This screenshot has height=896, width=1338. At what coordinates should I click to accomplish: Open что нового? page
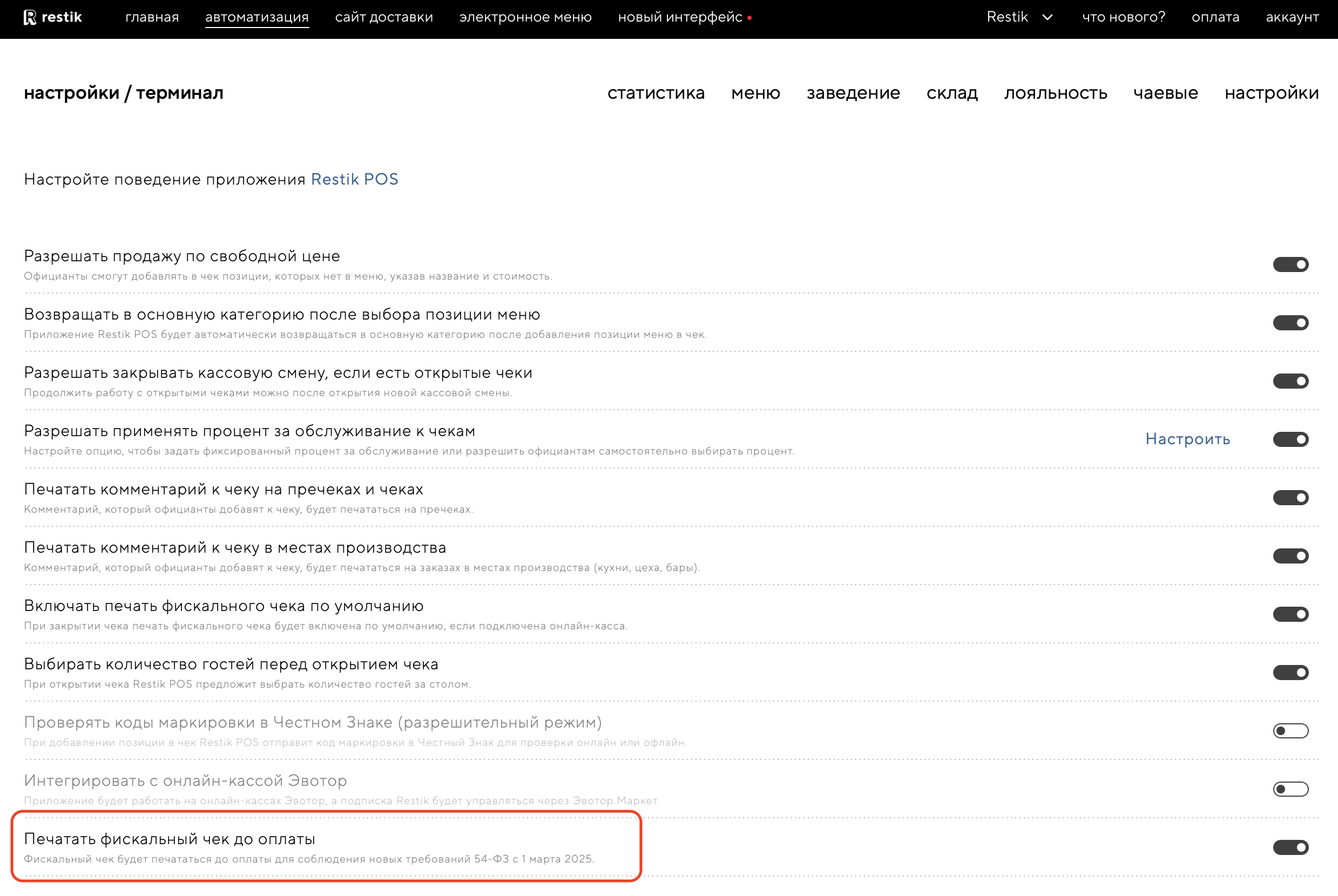(1123, 18)
